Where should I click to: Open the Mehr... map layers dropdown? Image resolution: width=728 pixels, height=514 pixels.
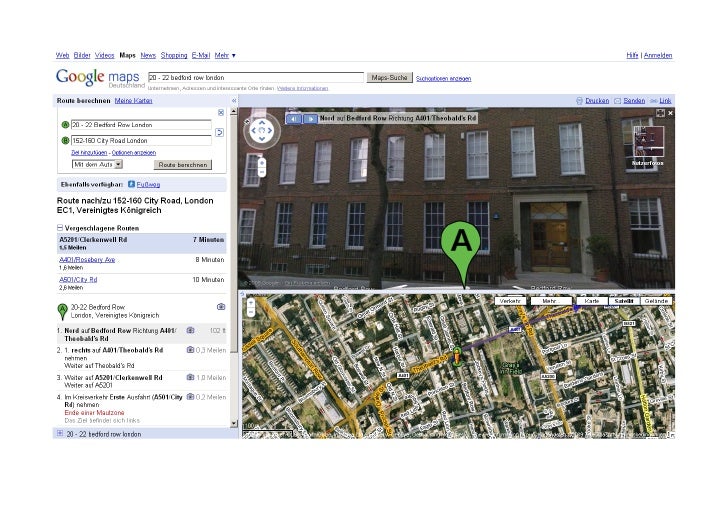point(550,301)
